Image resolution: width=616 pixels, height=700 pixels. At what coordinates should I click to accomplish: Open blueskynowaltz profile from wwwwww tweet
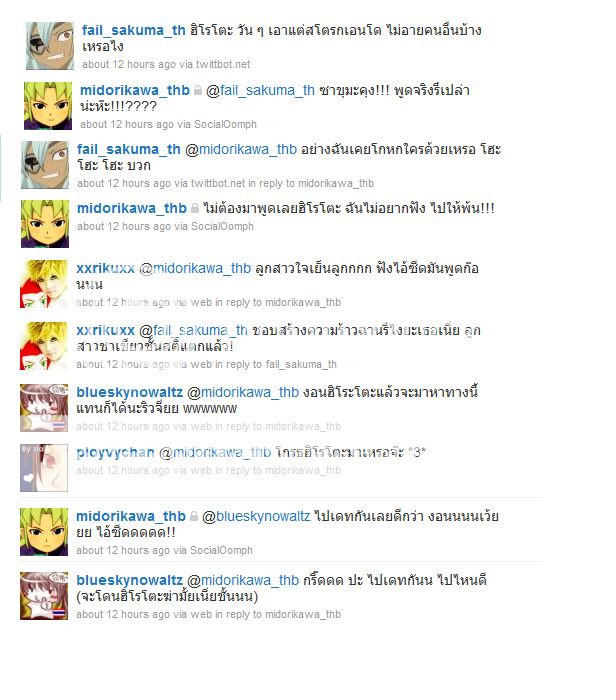tap(129, 392)
